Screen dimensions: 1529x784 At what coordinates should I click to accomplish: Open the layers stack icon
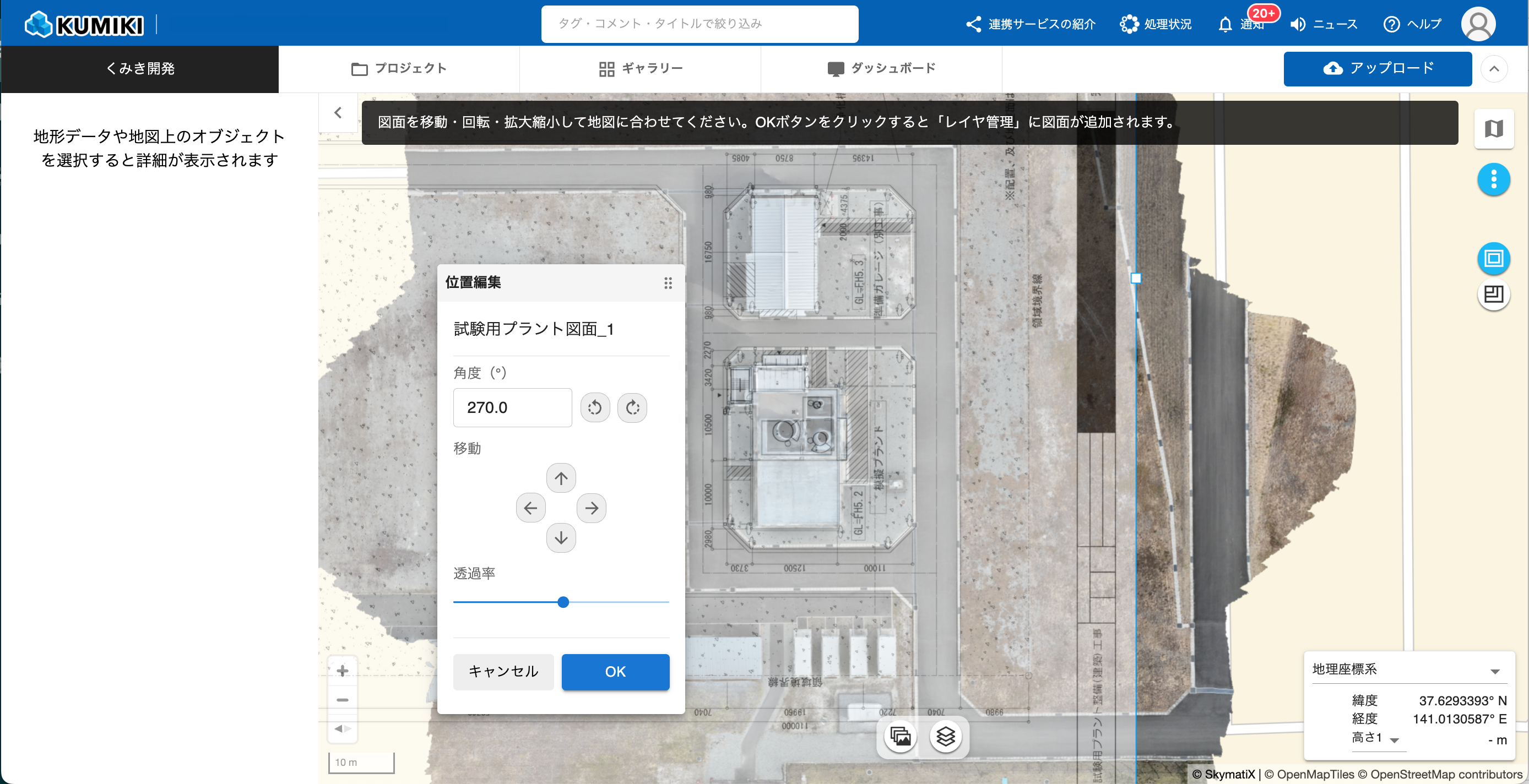pos(946,737)
